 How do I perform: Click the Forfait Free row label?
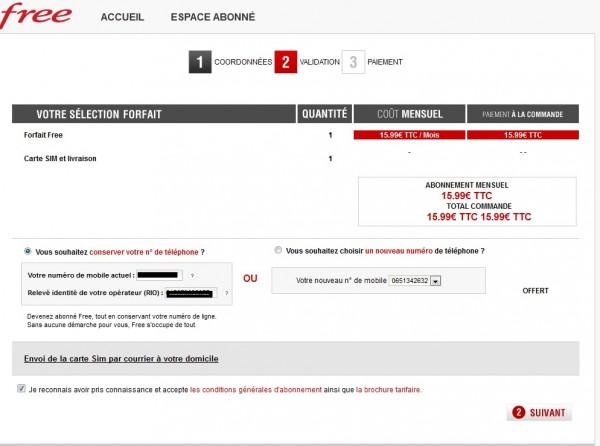pyautogui.click(x=43, y=135)
